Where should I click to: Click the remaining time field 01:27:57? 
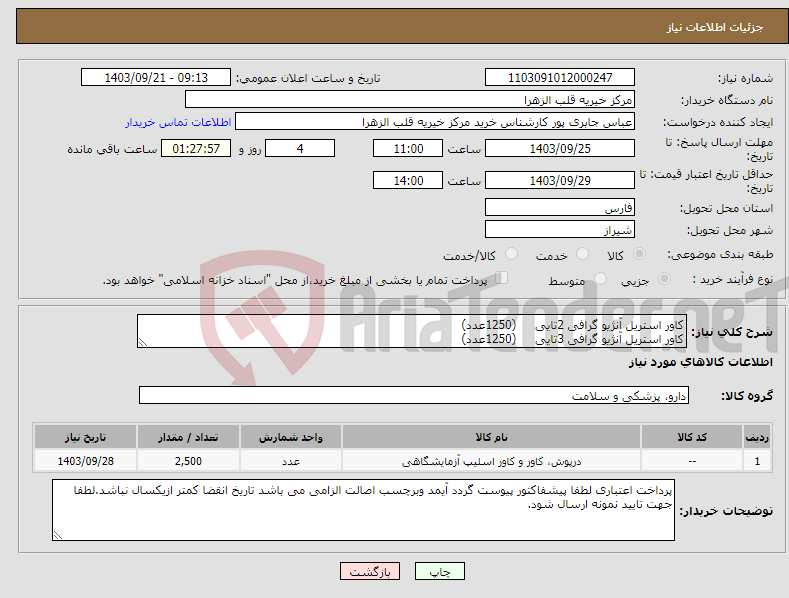tap(196, 148)
